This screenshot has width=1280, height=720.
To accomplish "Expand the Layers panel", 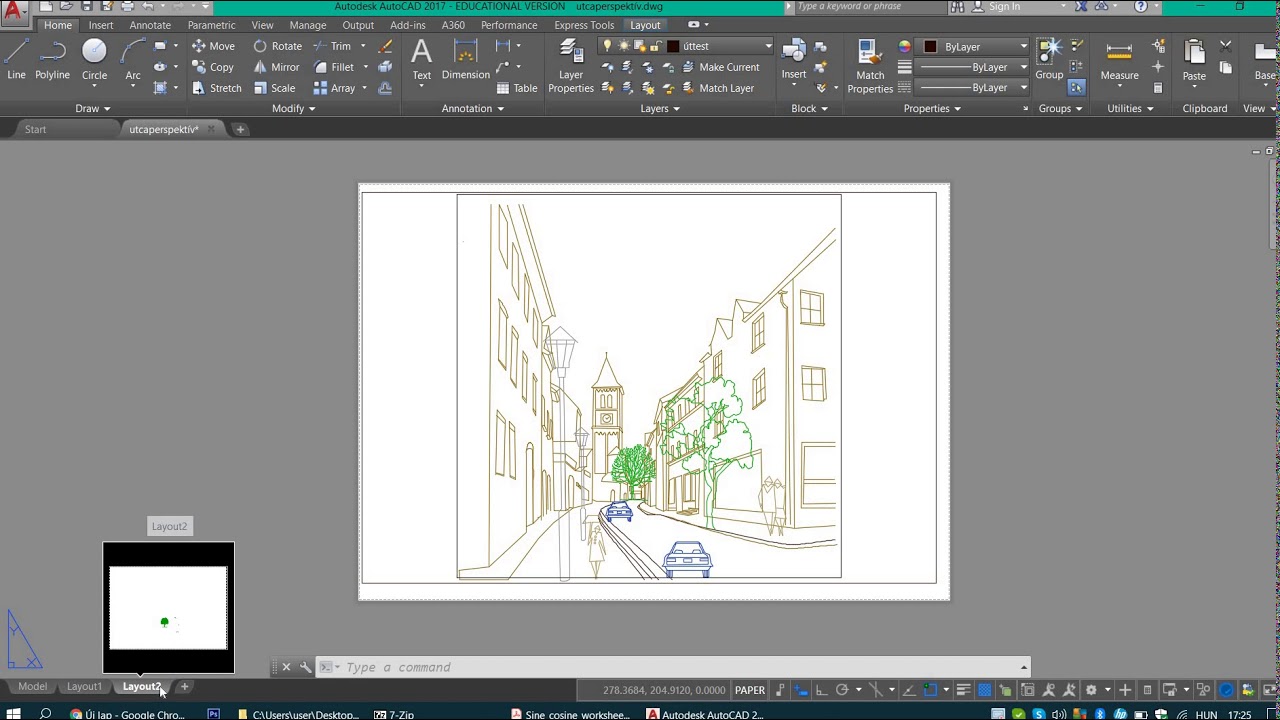I will (x=660, y=108).
